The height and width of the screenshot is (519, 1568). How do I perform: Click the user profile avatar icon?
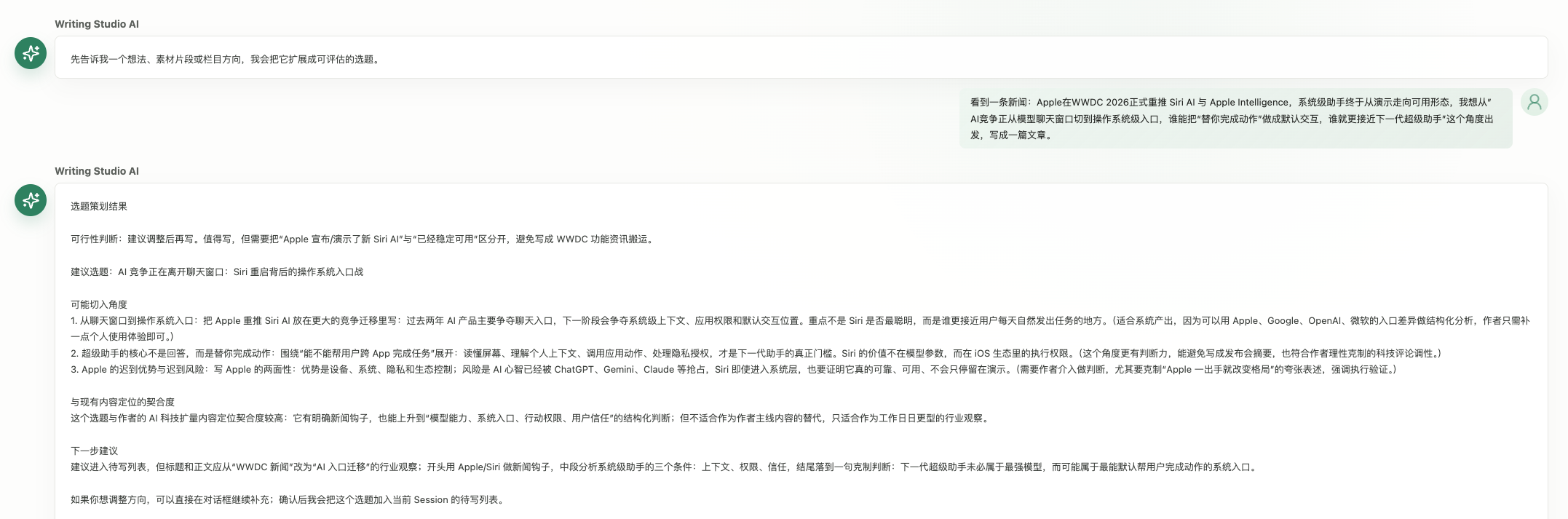click(x=1534, y=102)
